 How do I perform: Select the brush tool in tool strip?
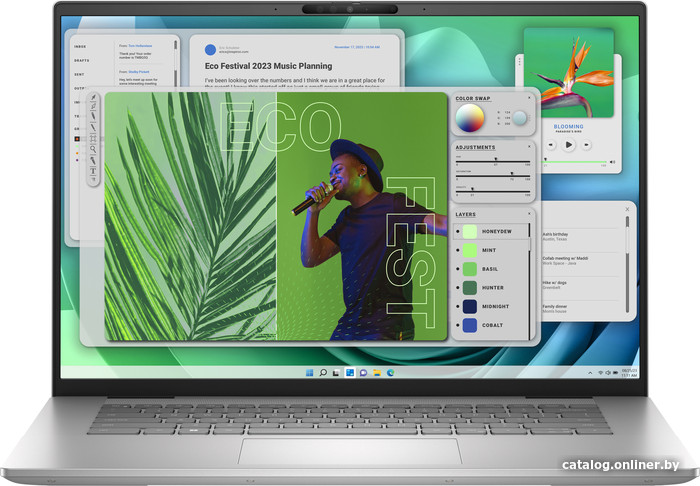click(93, 116)
